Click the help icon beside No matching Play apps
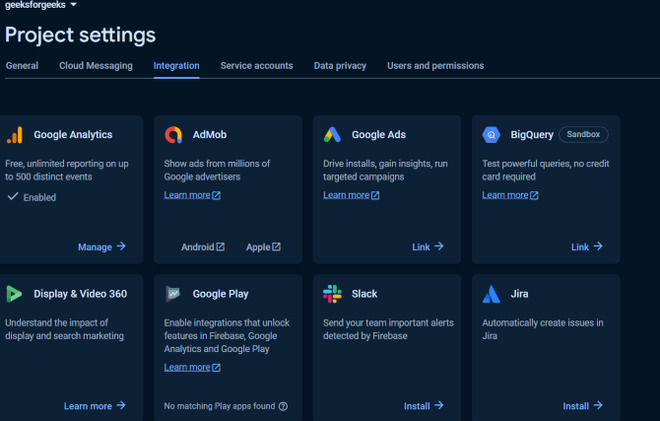Screen dimensions: 660x421 point(283,406)
